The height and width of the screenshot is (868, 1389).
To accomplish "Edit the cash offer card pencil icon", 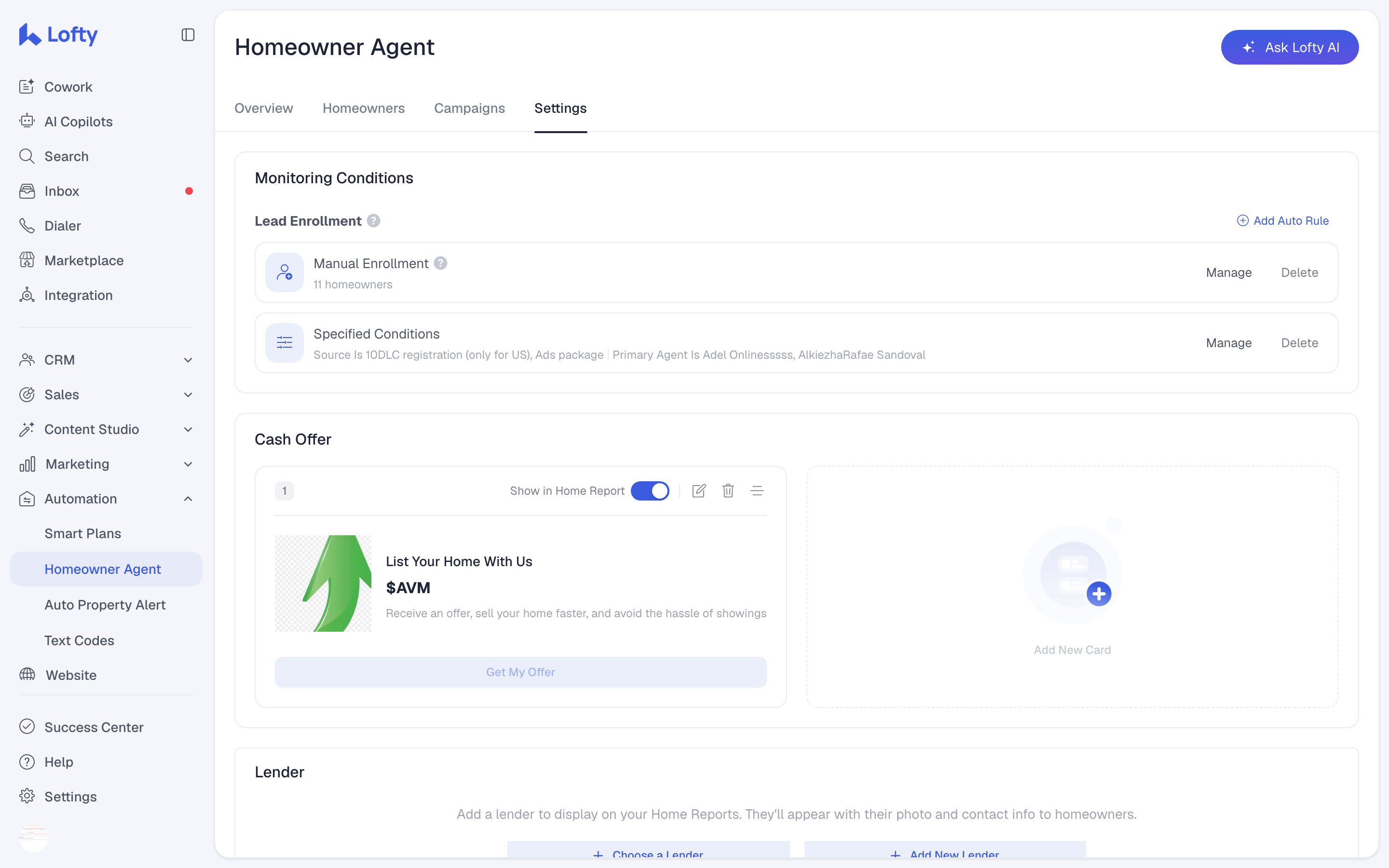I will coord(698,491).
